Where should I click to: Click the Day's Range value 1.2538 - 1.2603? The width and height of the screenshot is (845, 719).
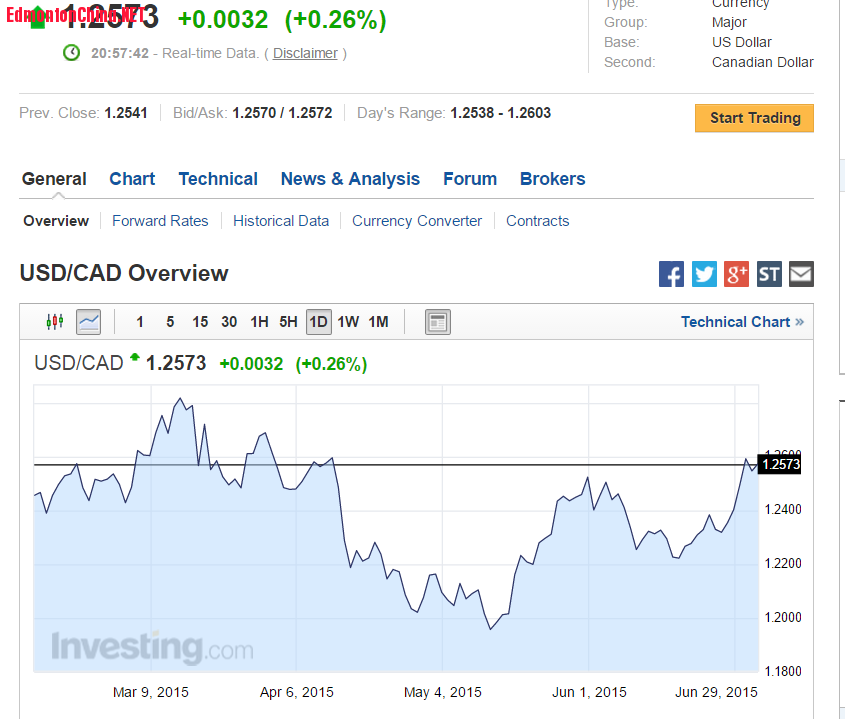(501, 113)
